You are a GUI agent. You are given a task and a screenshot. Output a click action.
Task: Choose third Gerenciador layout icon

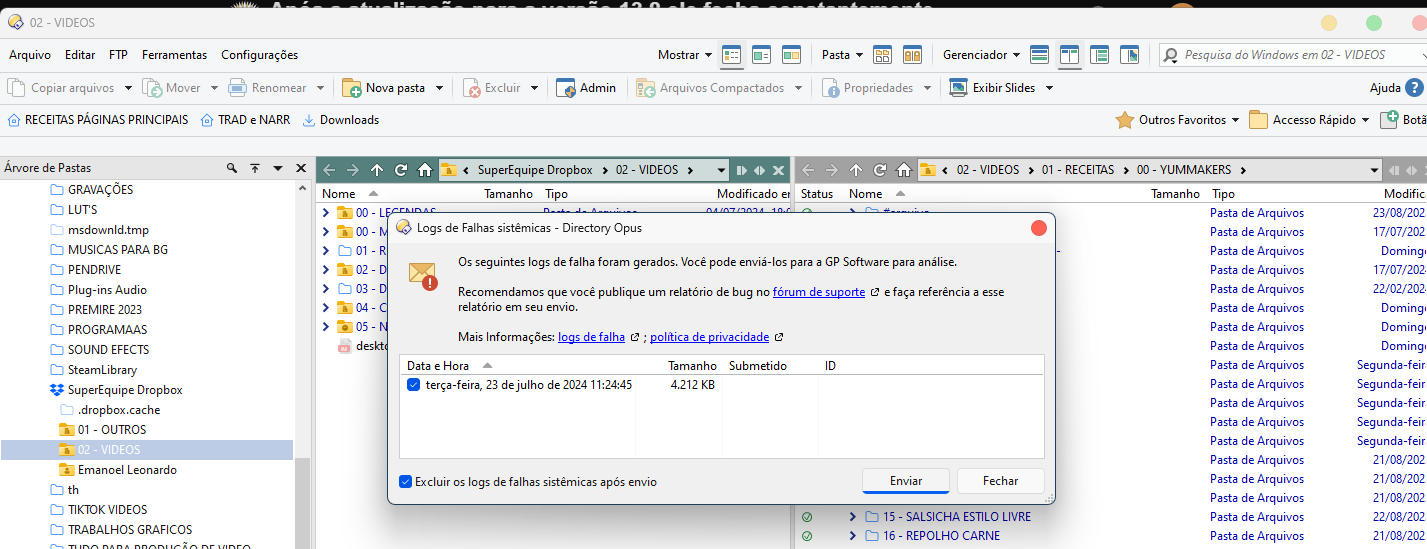pos(1100,55)
